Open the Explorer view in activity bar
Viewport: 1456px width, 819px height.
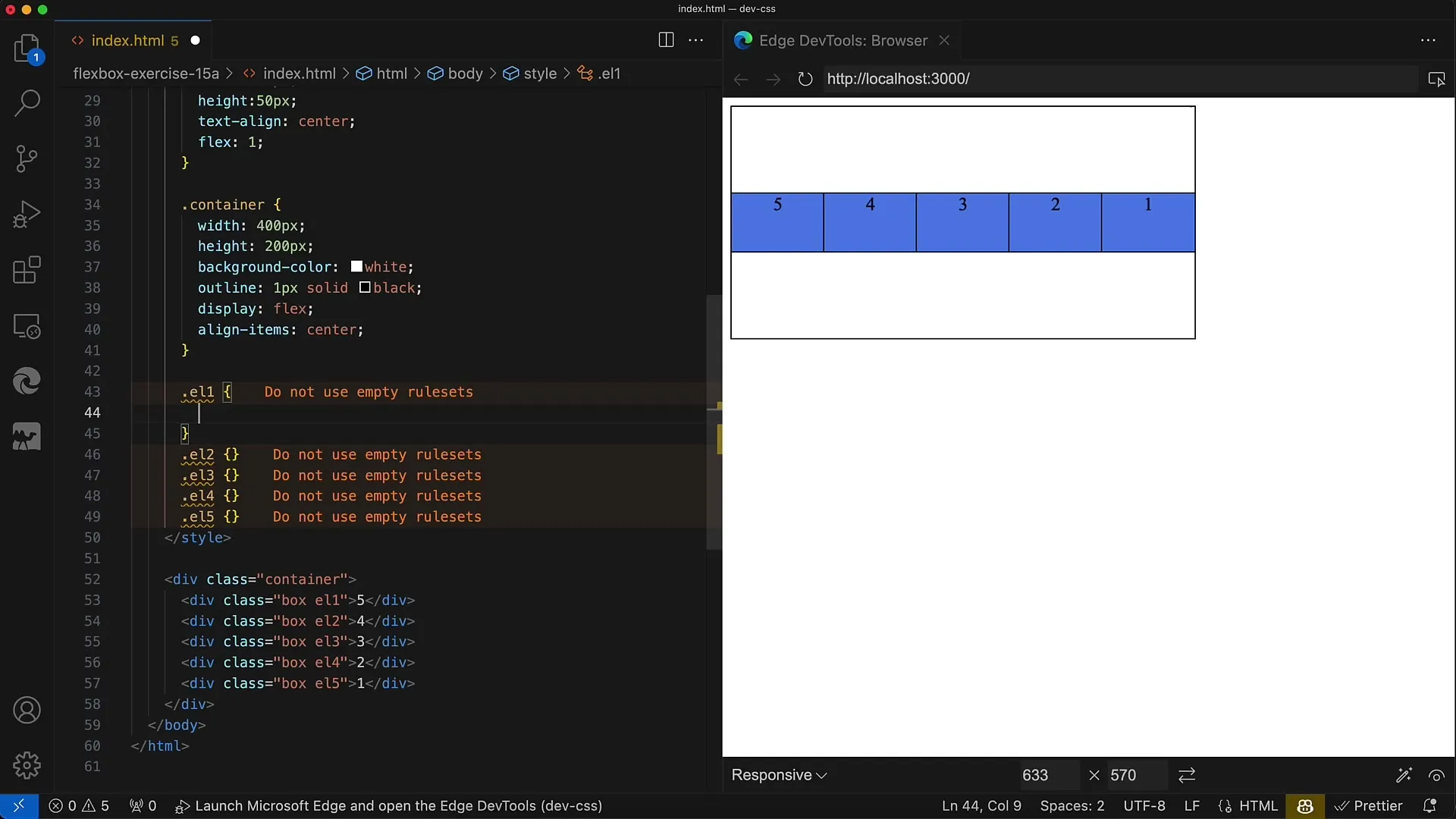tap(27, 49)
